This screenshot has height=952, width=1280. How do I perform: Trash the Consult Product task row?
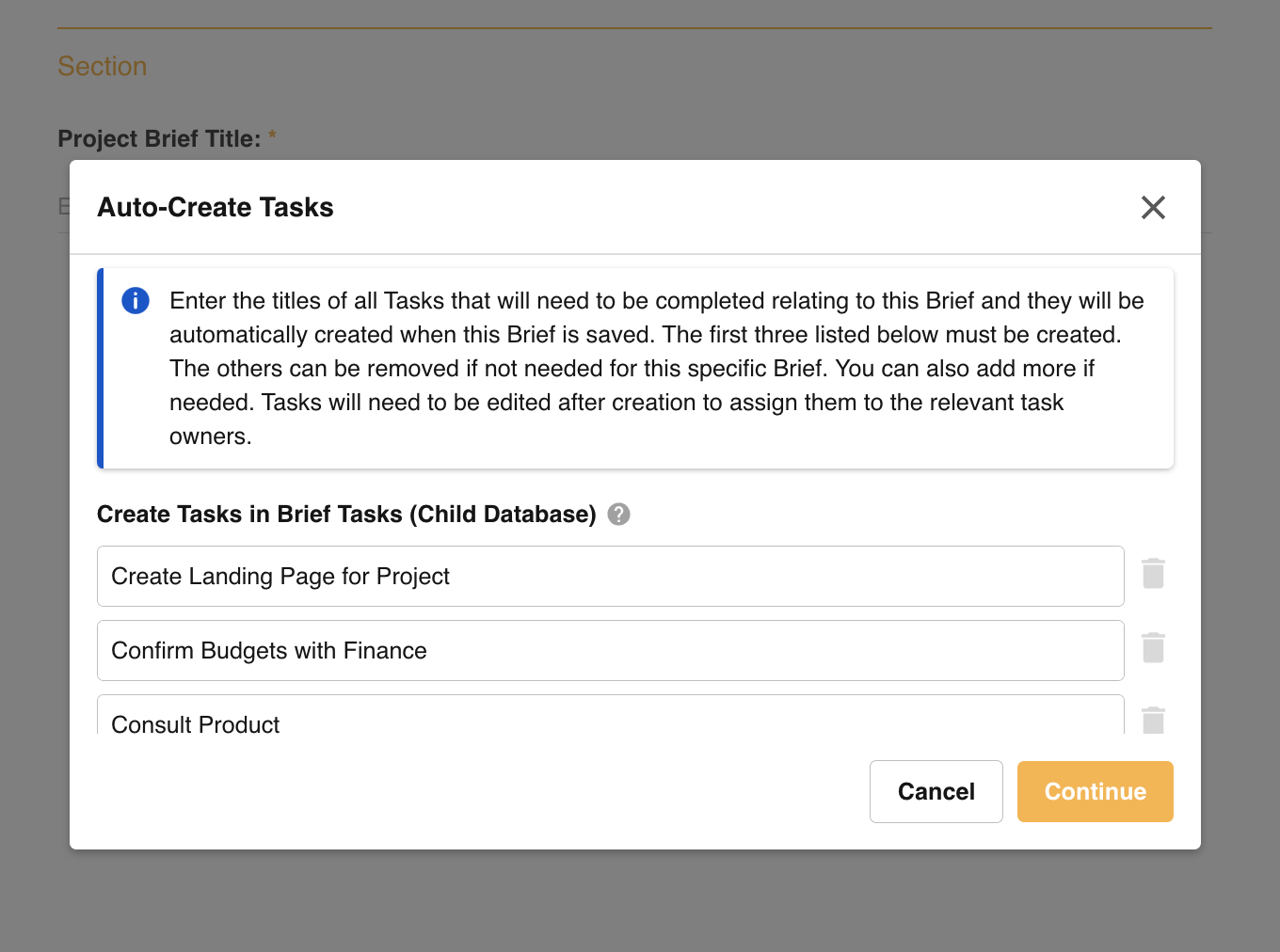(1153, 721)
